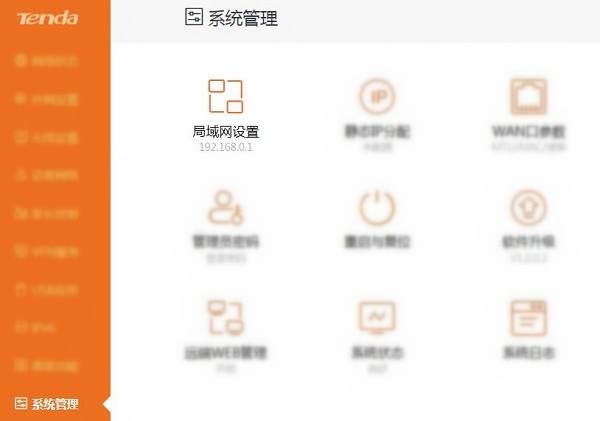Select 访客网络 from the sidebar
This screenshot has height=421, width=600.
(54, 175)
